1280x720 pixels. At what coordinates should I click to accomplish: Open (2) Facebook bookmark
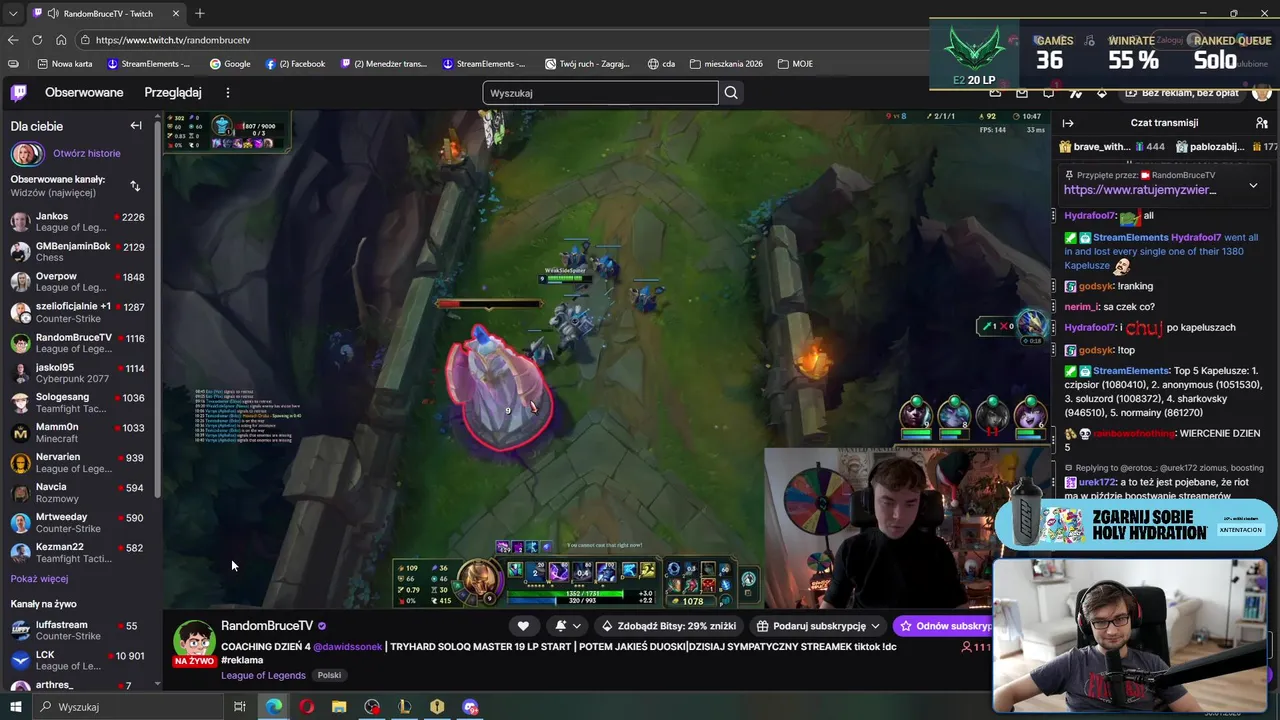(295, 64)
